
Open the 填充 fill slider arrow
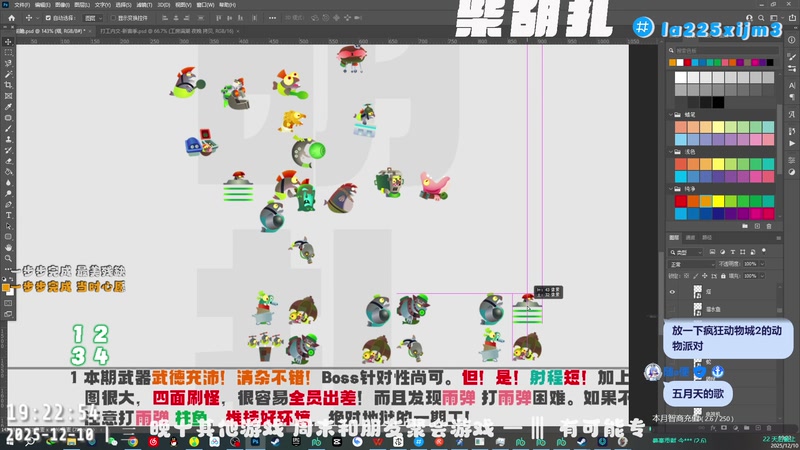[762, 276]
